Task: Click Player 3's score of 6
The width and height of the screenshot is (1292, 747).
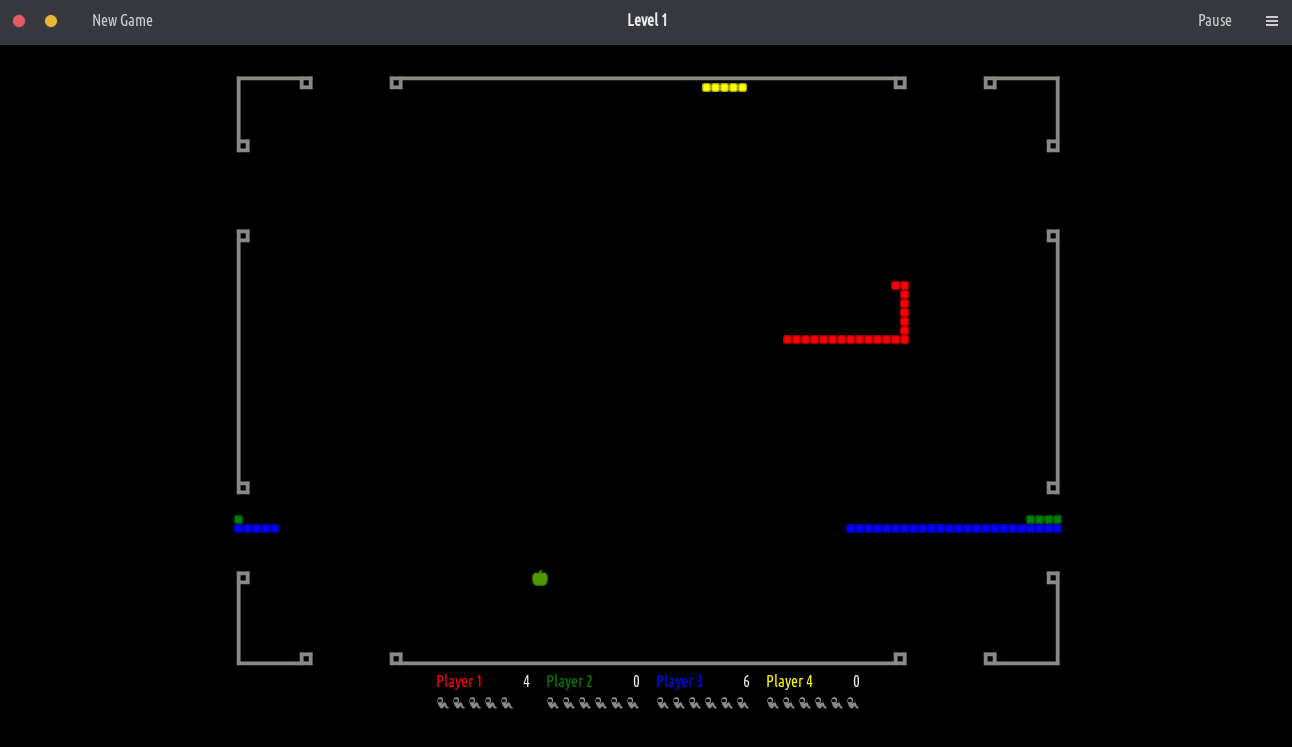Action: (746, 681)
